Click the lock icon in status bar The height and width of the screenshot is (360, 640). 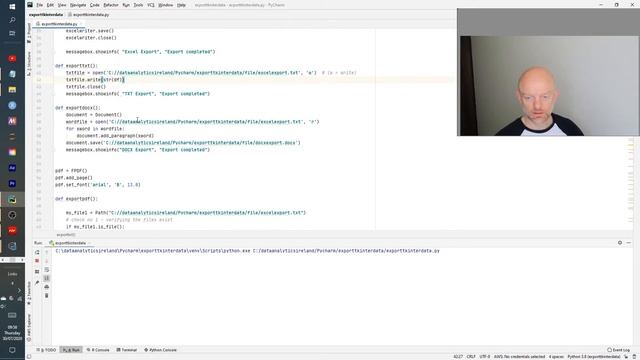pos(626,357)
